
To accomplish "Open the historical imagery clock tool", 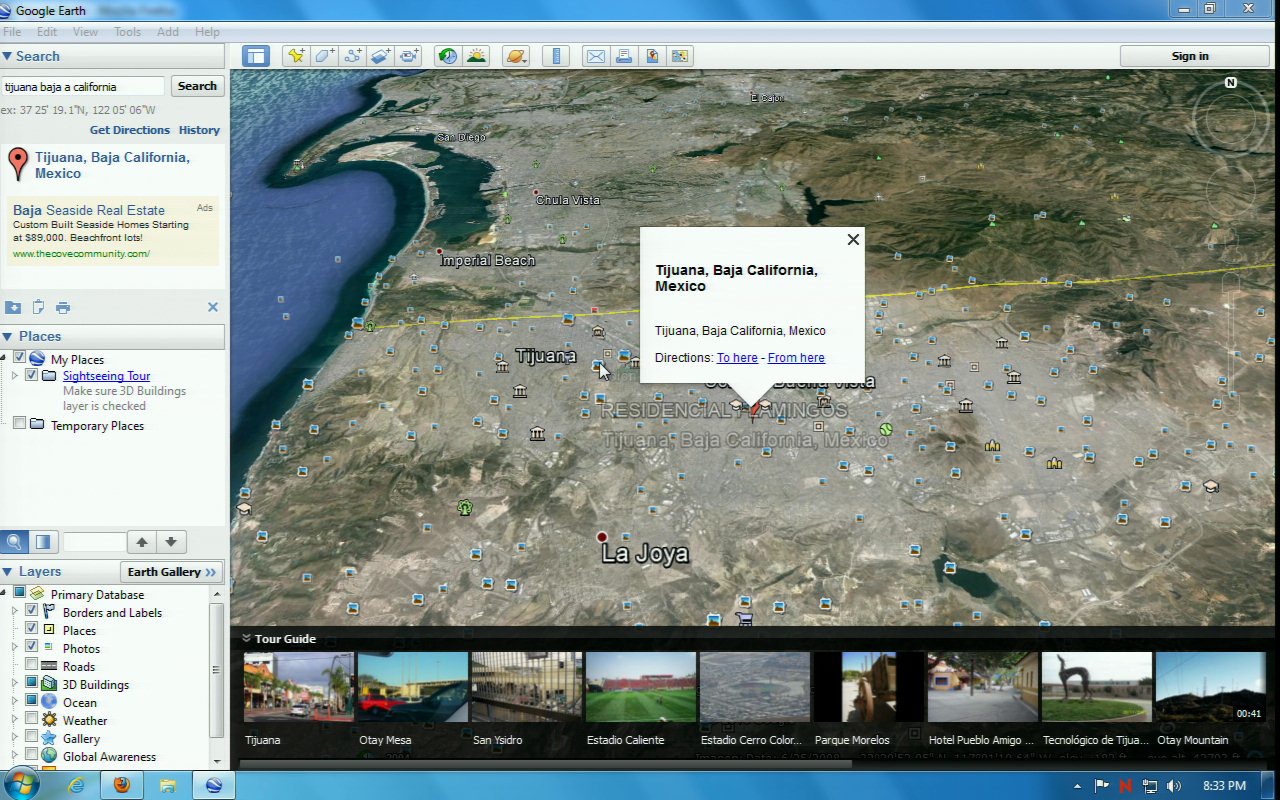I will coord(447,56).
